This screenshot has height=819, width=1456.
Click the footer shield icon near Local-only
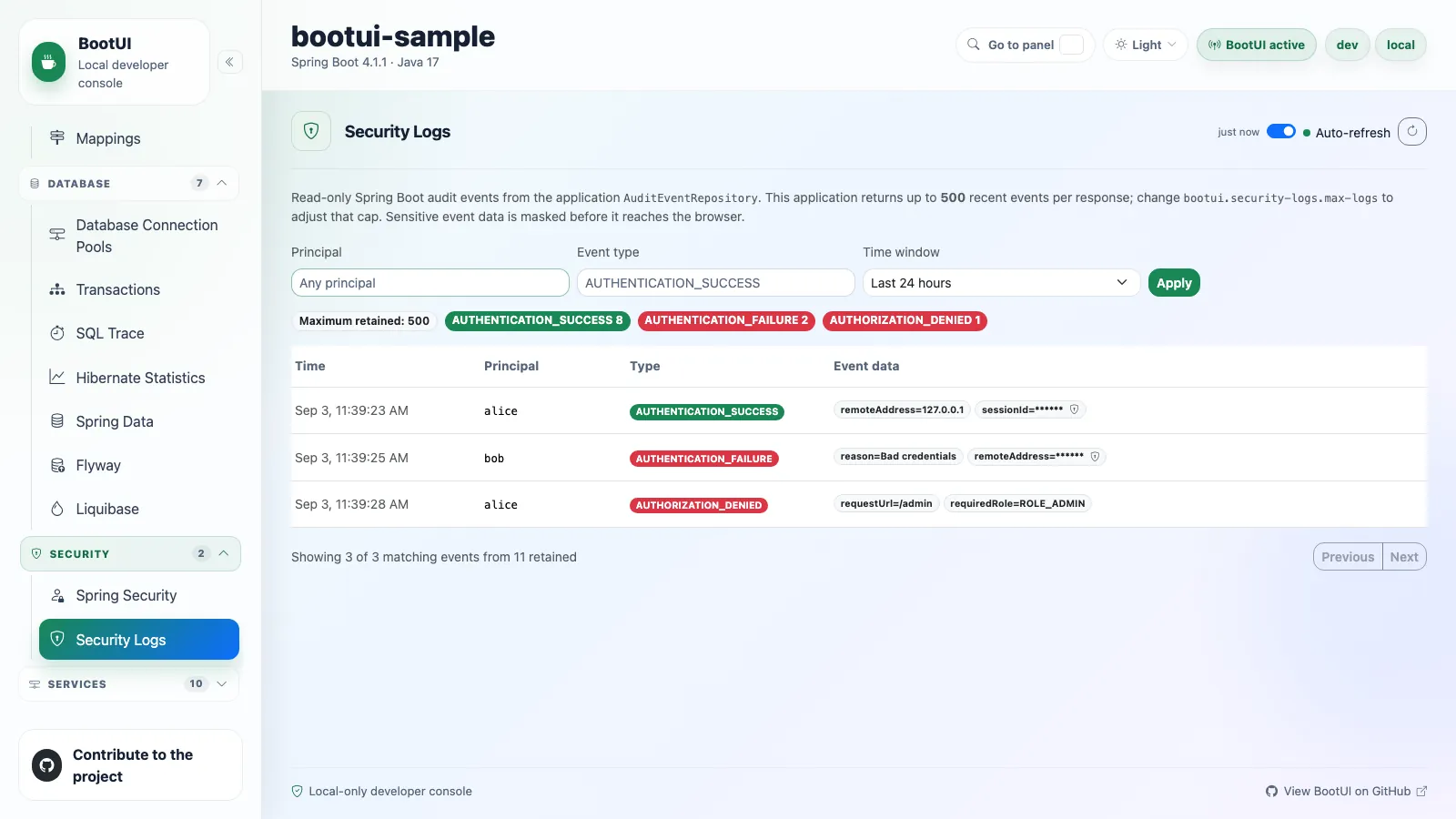[x=297, y=791]
